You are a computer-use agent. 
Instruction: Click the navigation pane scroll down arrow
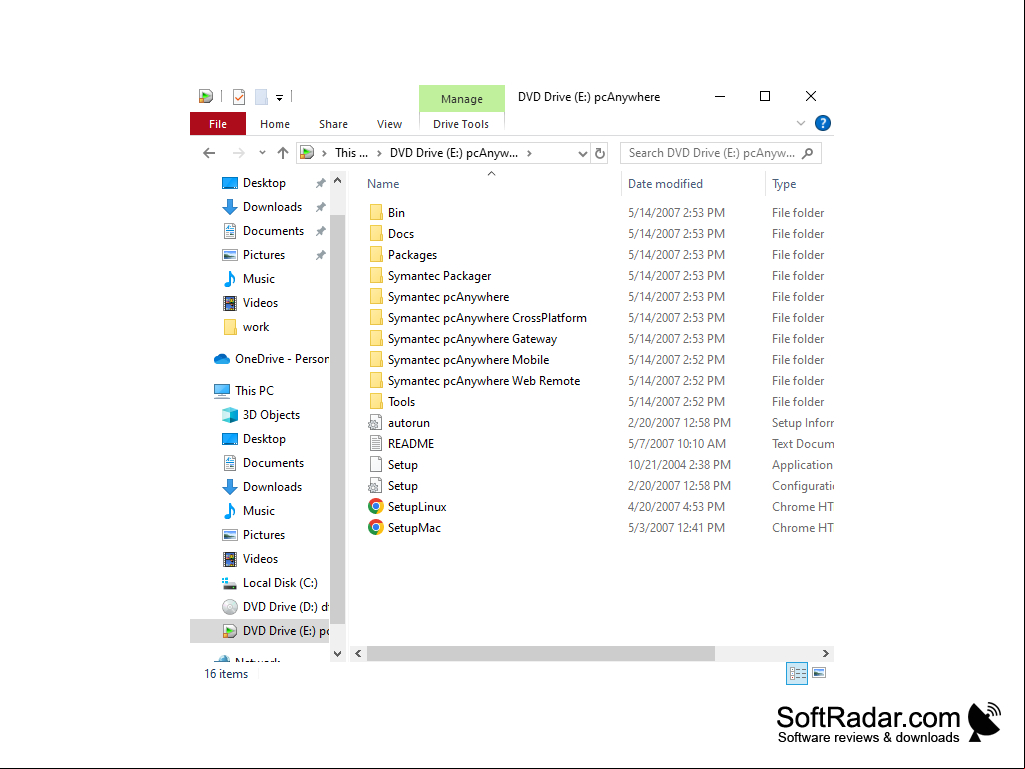pyautogui.click(x=337, y=653)
